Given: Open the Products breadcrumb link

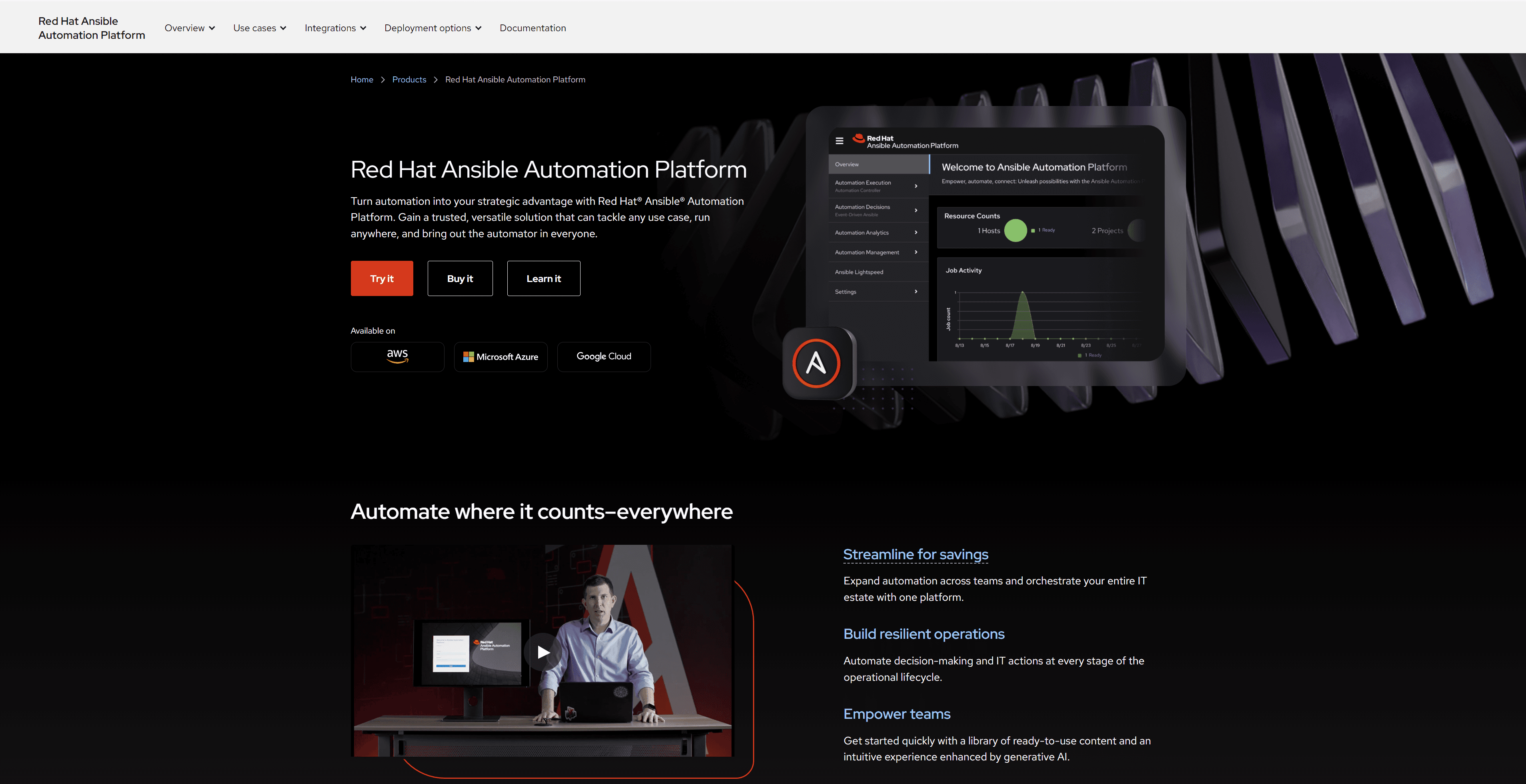Looking at the screenshot, I should click(409, 79).
